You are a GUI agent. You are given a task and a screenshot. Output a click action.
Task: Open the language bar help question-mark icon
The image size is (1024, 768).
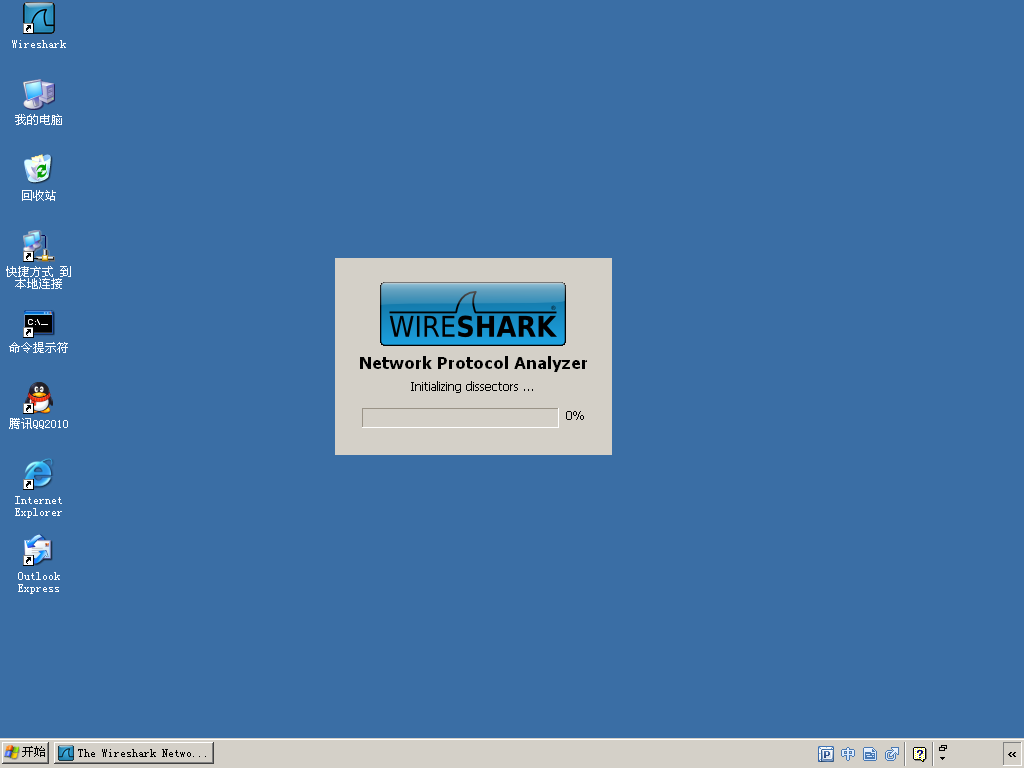pyautogui.click(x=920, y=754)
